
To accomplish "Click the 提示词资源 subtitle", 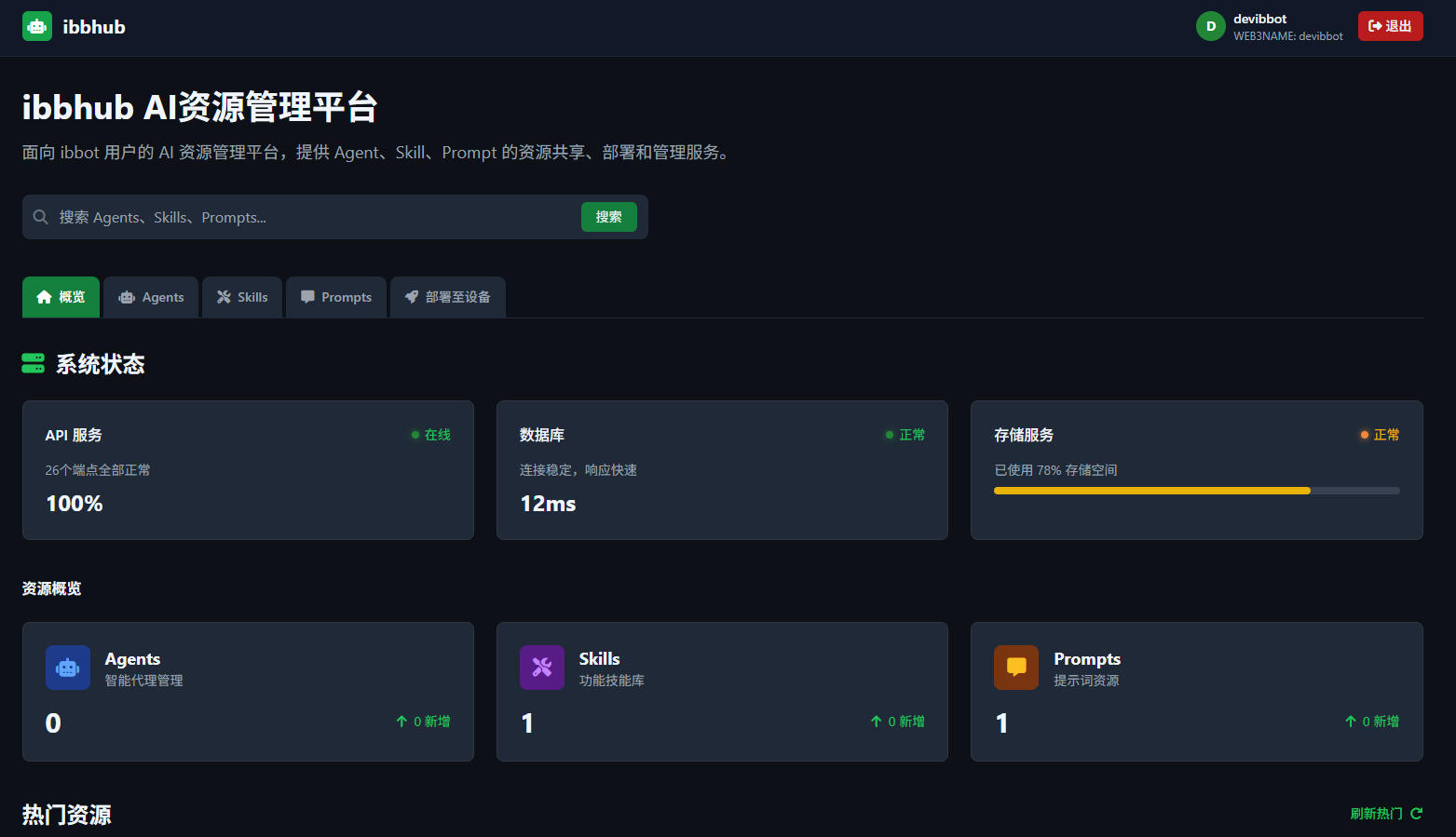I will pos(1086,681).
